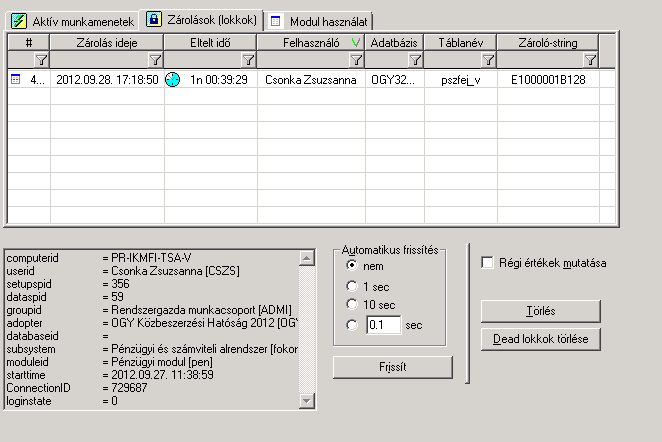Click the moduleid Pénzügyi modul line

(x=110, y=362)
